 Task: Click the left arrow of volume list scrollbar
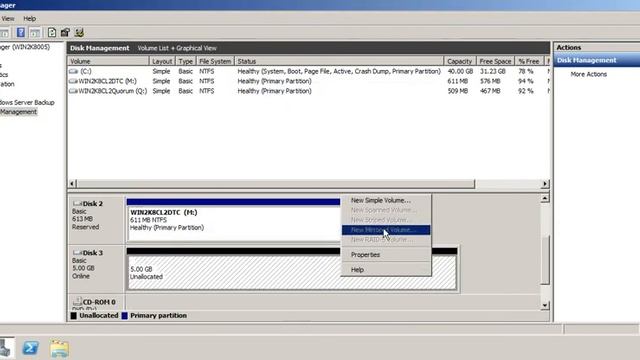point(72,184)
